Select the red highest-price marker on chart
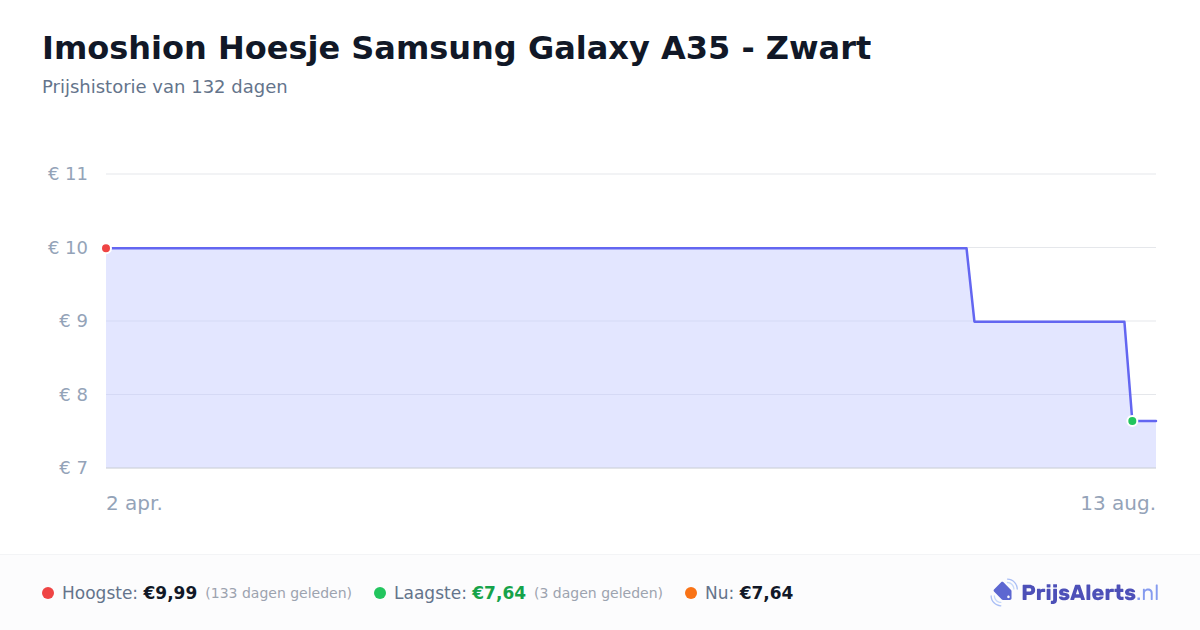This screenshot has width=1200, height=630. (x=106, y=248)
